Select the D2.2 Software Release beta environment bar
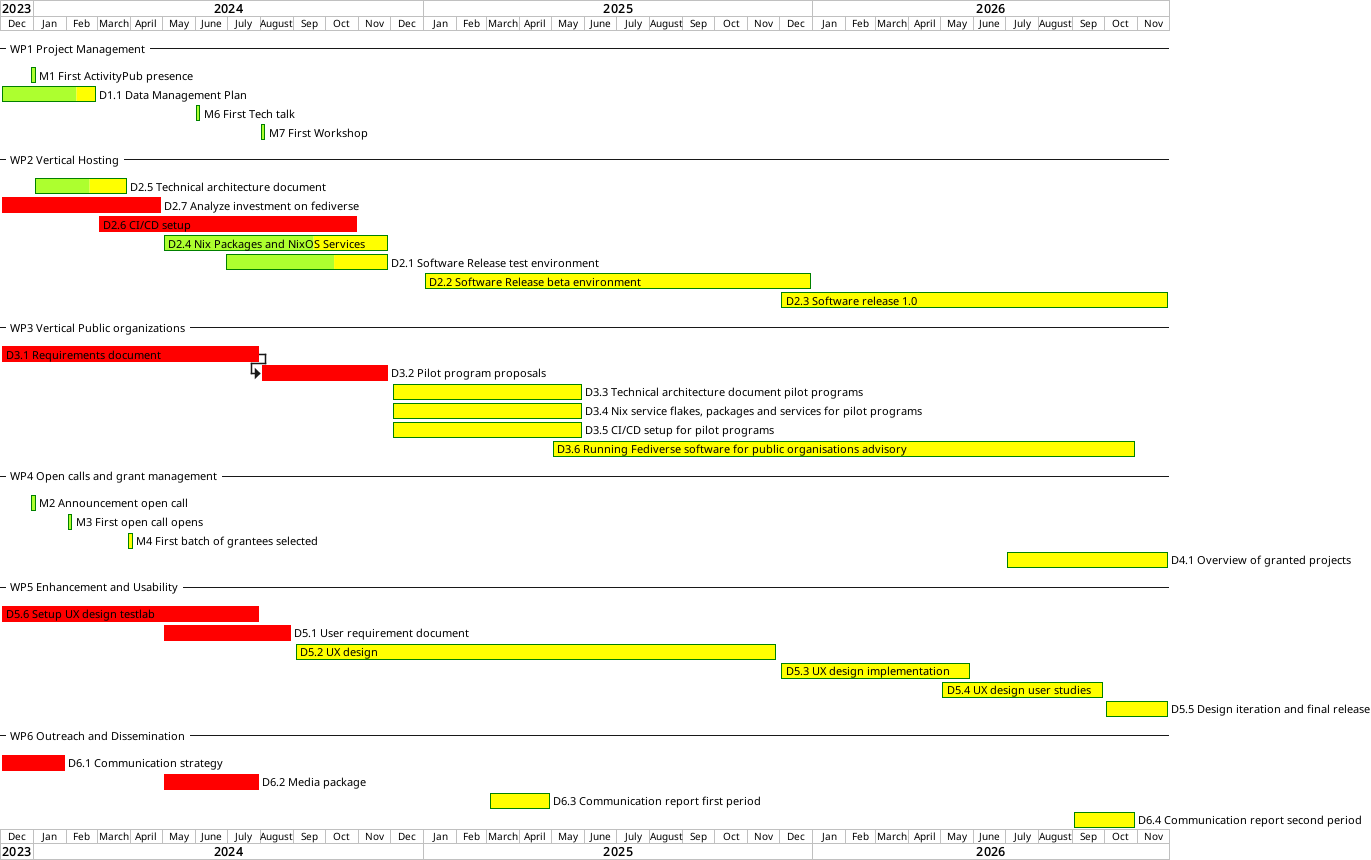 [x=617, y=281]
